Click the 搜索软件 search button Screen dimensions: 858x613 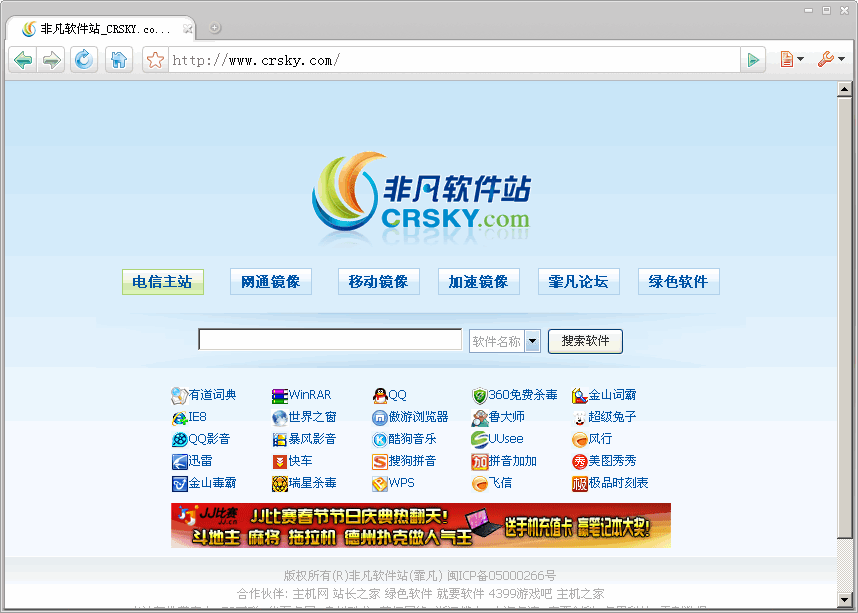coord(585,341)
